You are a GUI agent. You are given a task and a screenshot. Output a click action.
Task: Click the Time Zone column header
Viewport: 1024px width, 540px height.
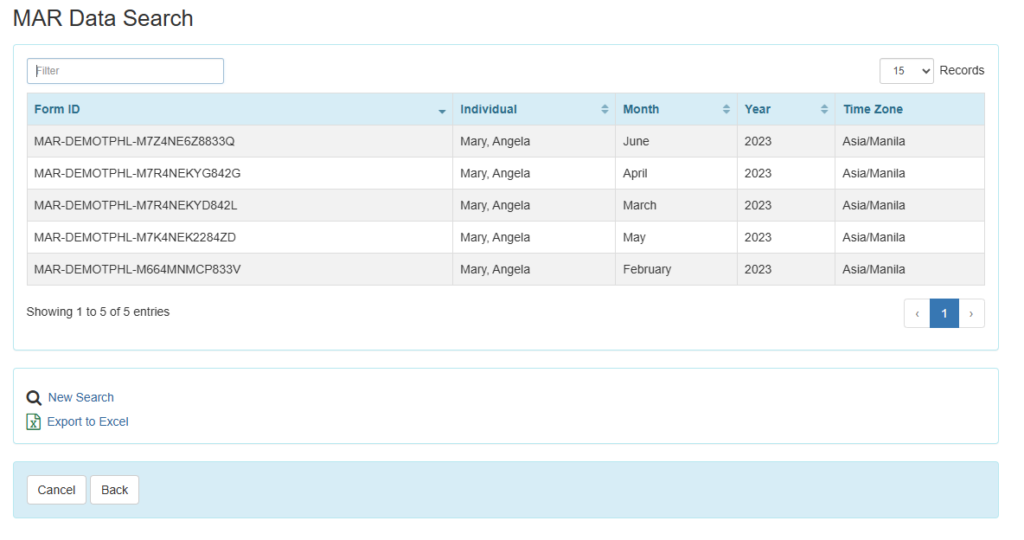(x=872, y=109)
